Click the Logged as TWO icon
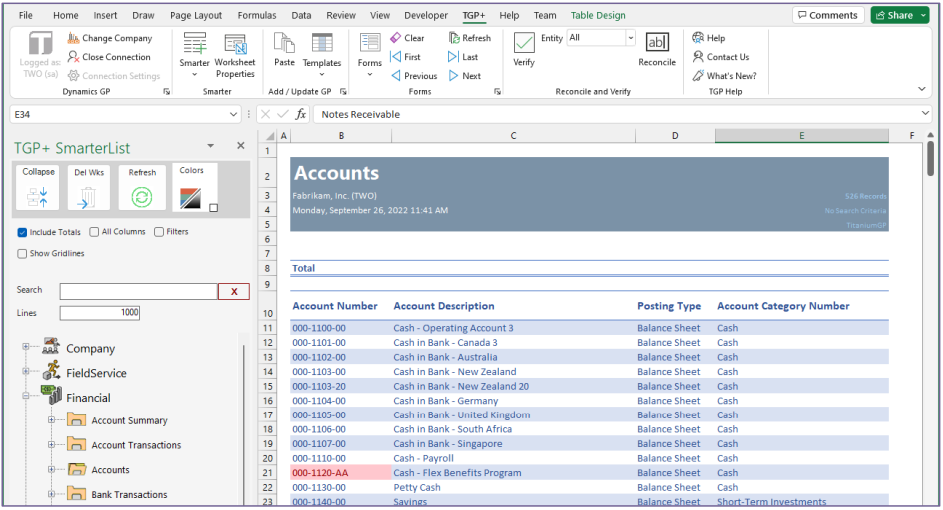 pyautogui.click(x=41, y=44)
